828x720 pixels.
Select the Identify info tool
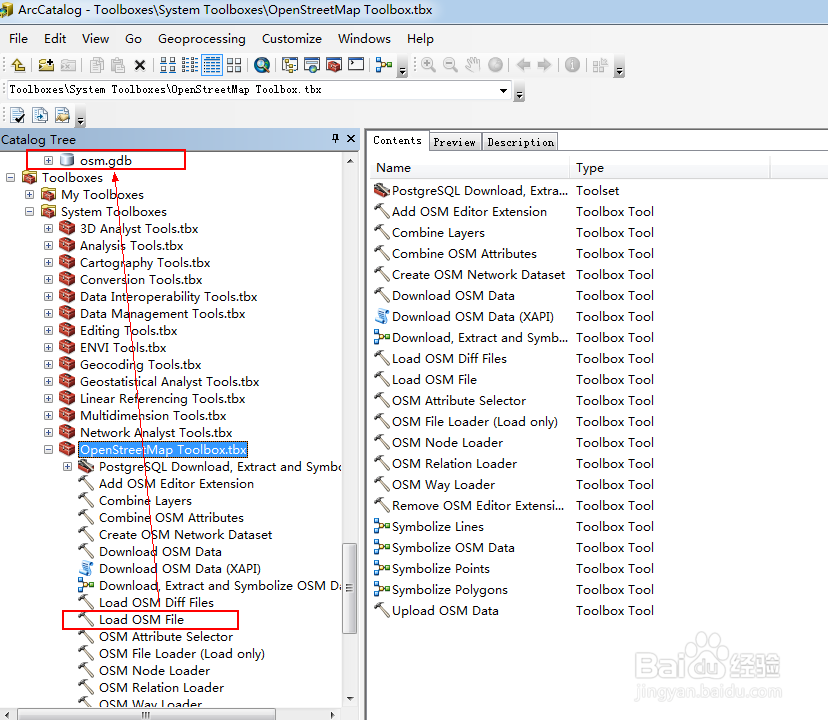[572, 65]
